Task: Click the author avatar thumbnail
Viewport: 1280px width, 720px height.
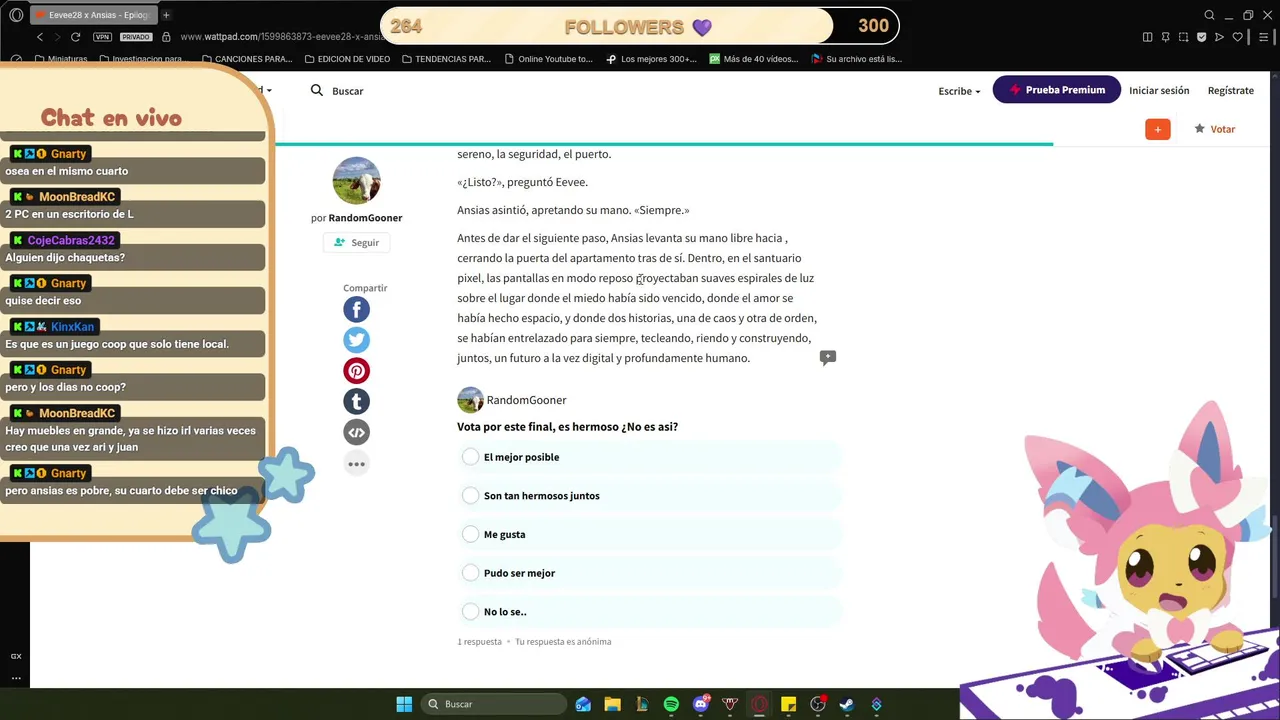Action: pyautogui.click(x=356, y=181)
